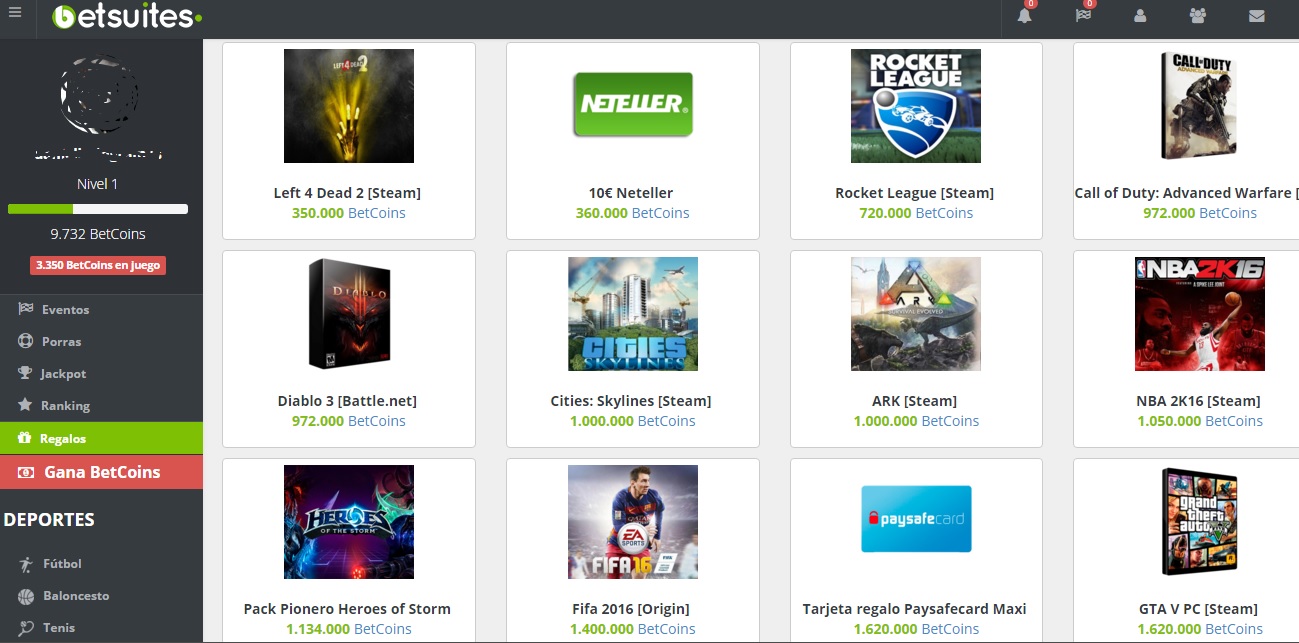Click the Ranking star icon
This screenshot has height=643, width=1299.
pyautogui.click(x=25, y=405)
